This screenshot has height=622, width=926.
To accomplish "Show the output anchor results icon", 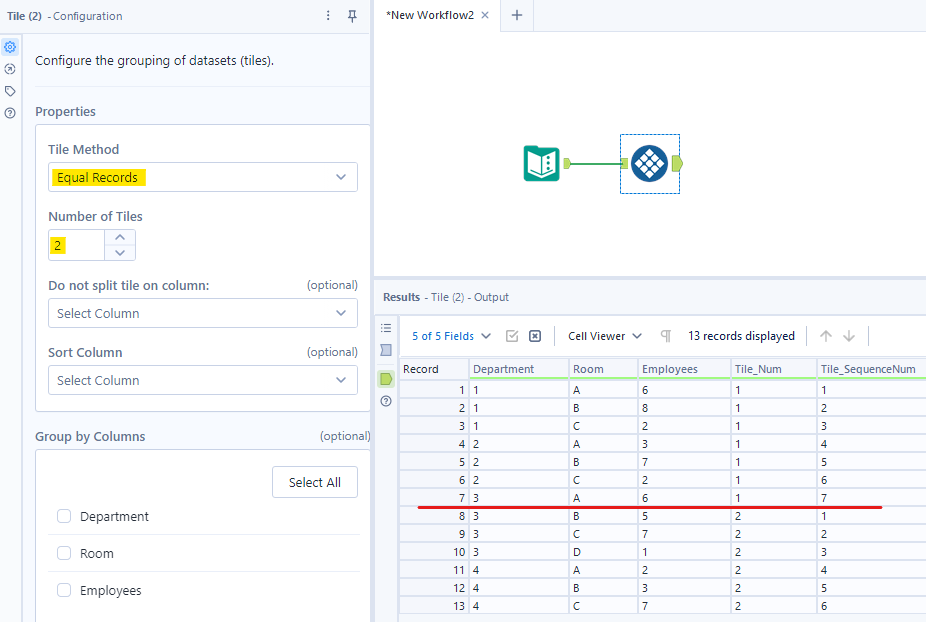I will (x=386, y=379).
